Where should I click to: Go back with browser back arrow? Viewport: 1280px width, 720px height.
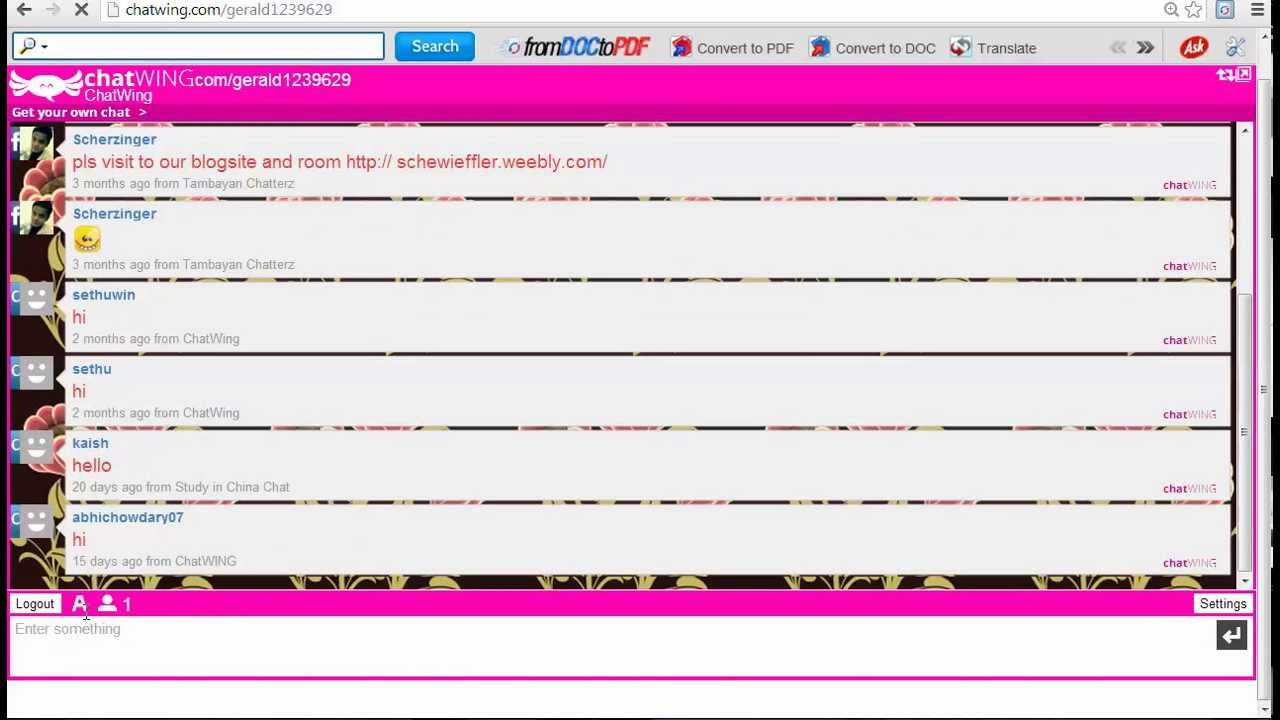(24, 10)
